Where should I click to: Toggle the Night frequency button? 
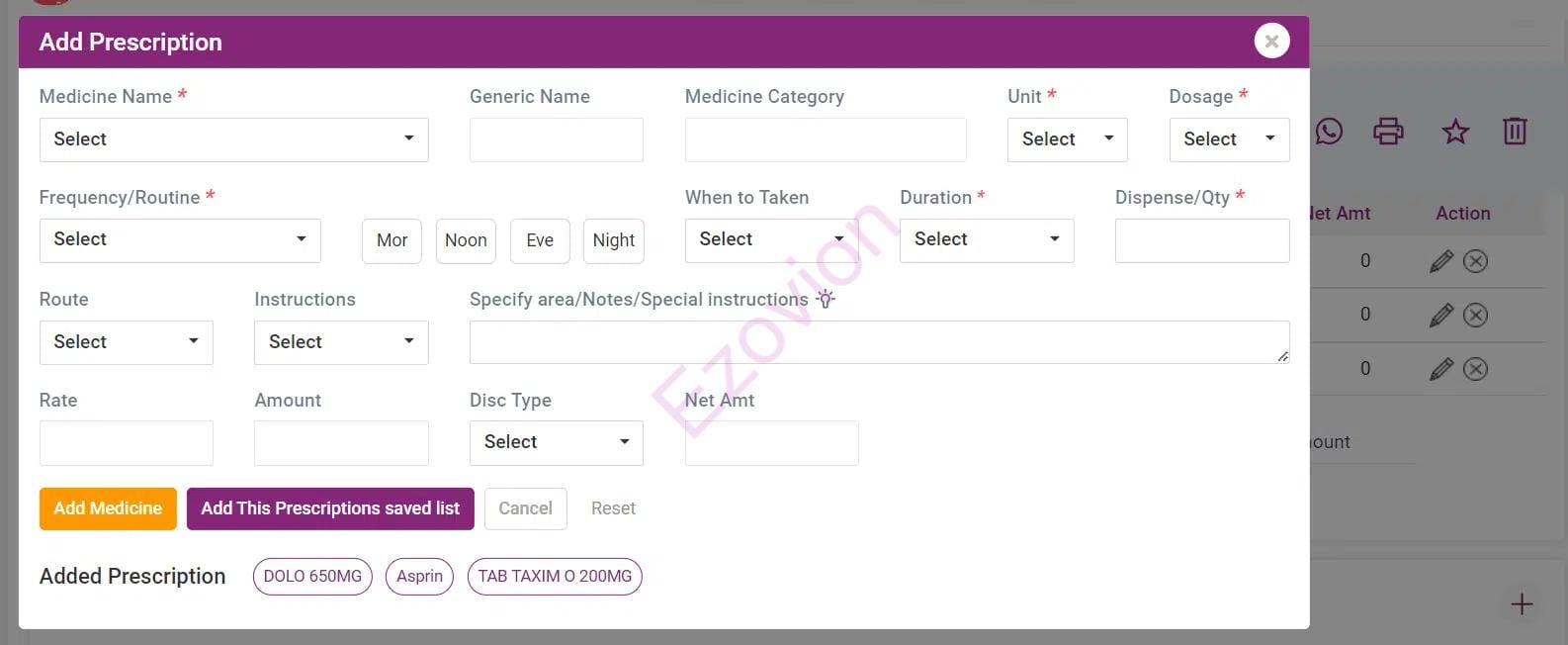(x=613, y=240)
